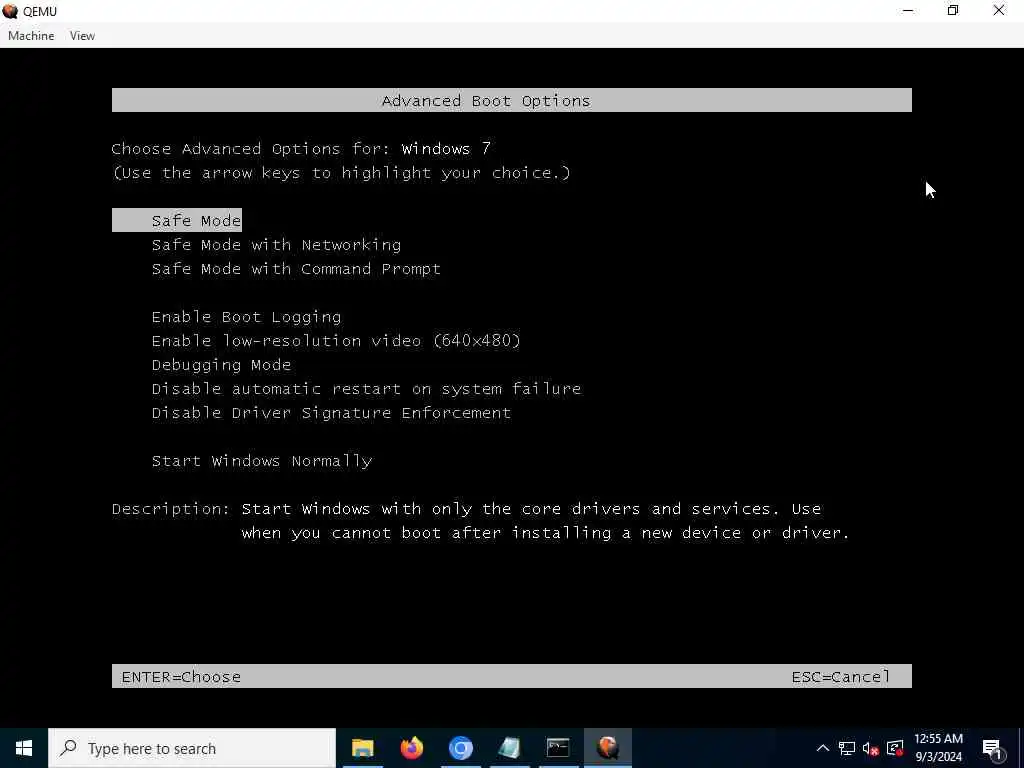Screen dimensions: 1024x768
Task: Click the QEMU taskbar icon
Action: click(x=608, y=748)
